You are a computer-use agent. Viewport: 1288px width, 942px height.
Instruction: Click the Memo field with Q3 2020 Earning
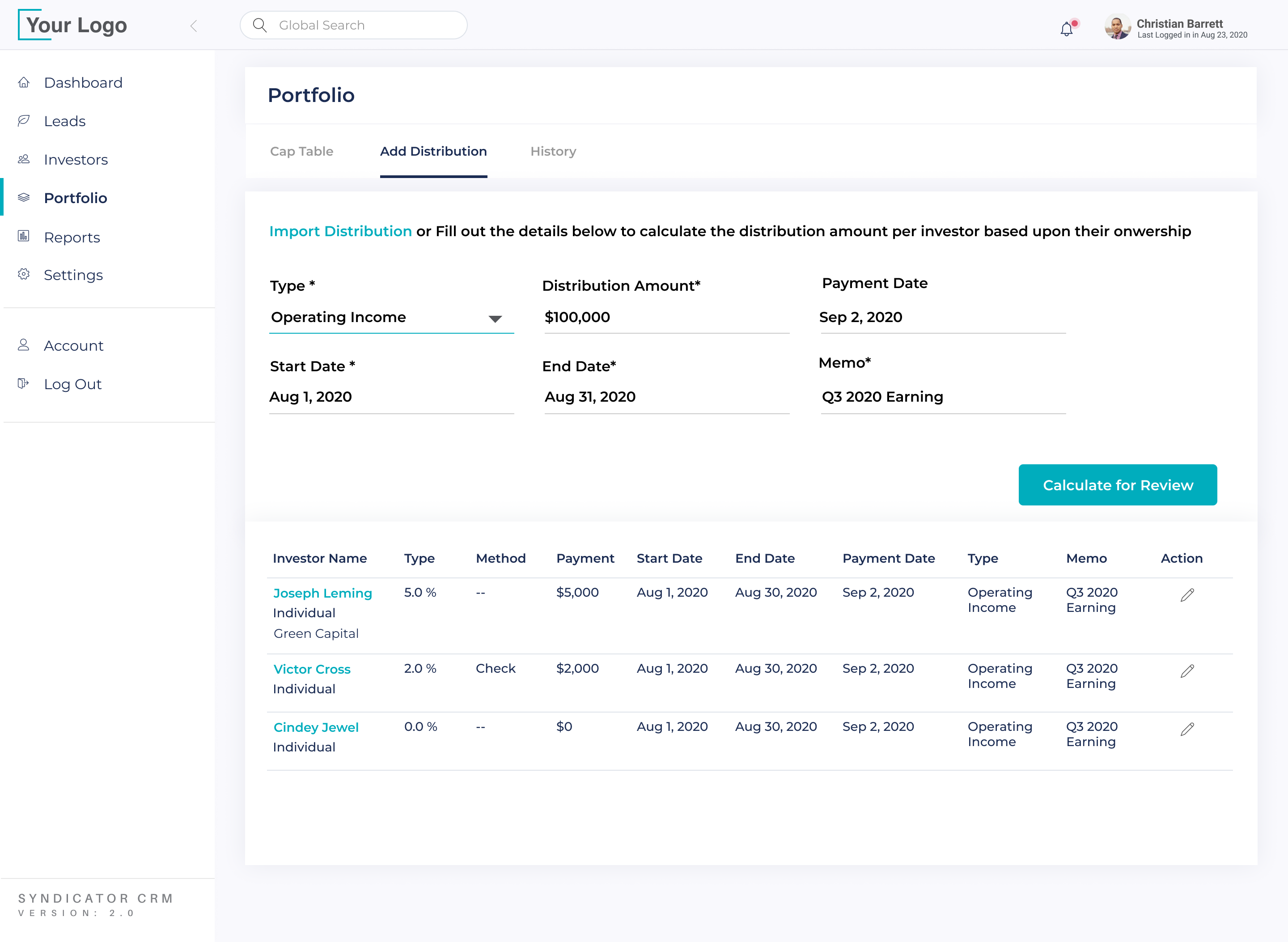point(942,397)
